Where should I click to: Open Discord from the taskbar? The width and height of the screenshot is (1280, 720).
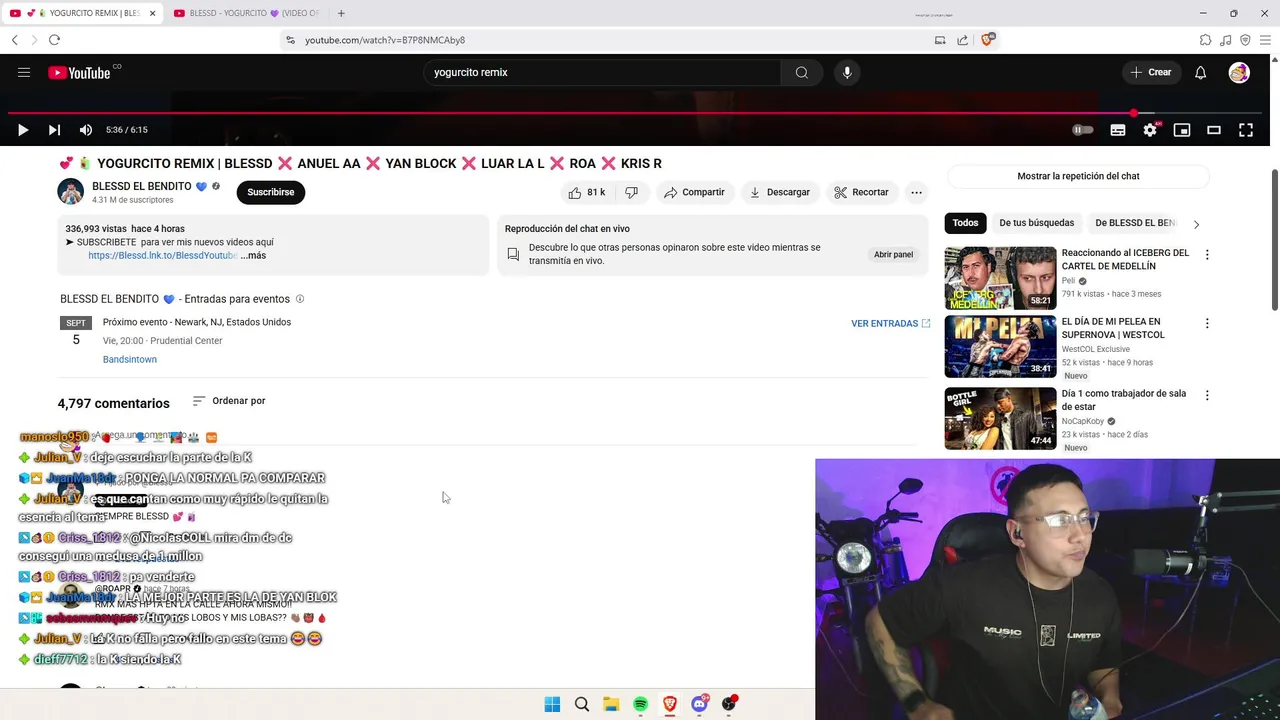click(x=699, y=704)
